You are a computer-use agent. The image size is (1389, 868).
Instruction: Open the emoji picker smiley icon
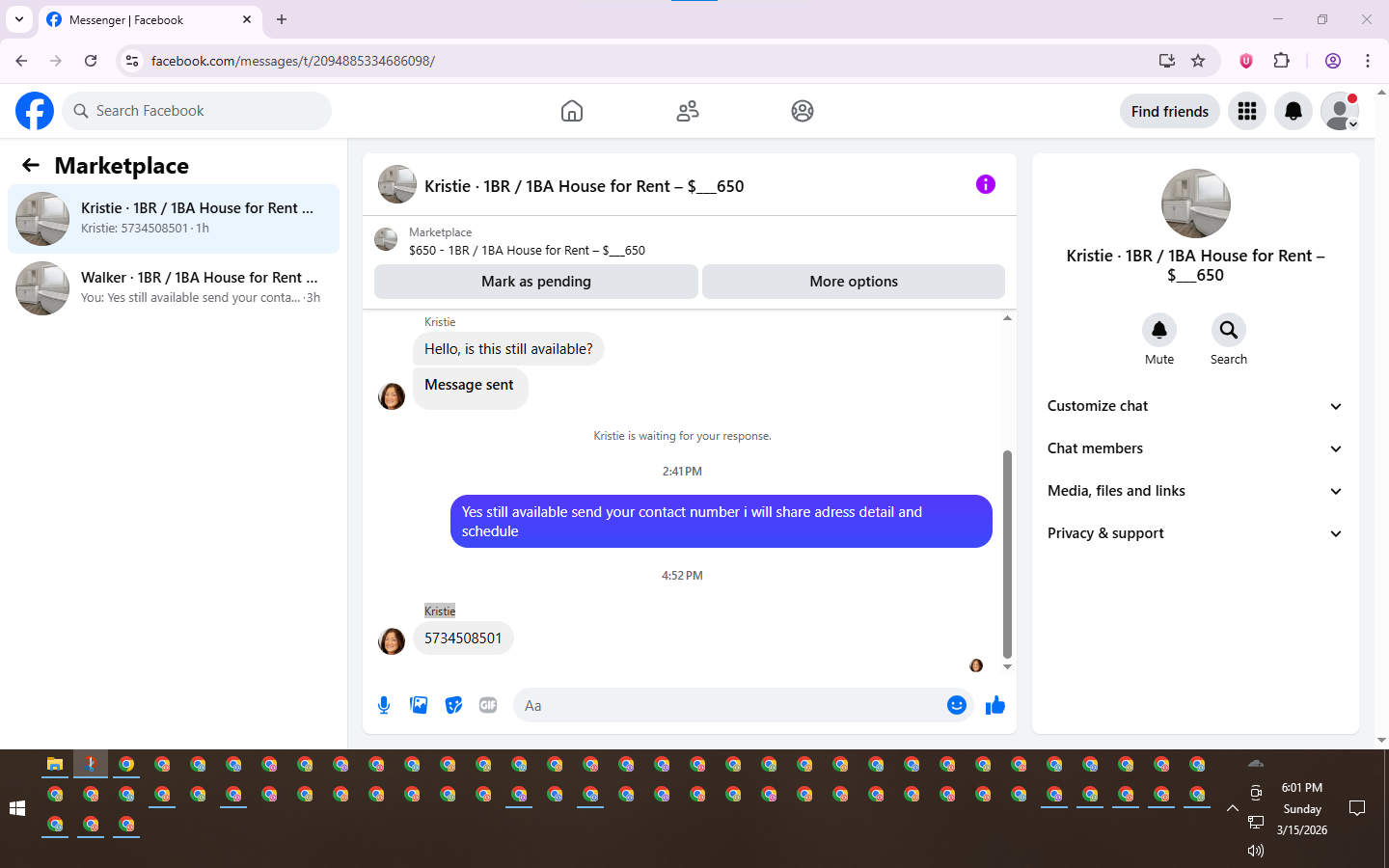957,705
